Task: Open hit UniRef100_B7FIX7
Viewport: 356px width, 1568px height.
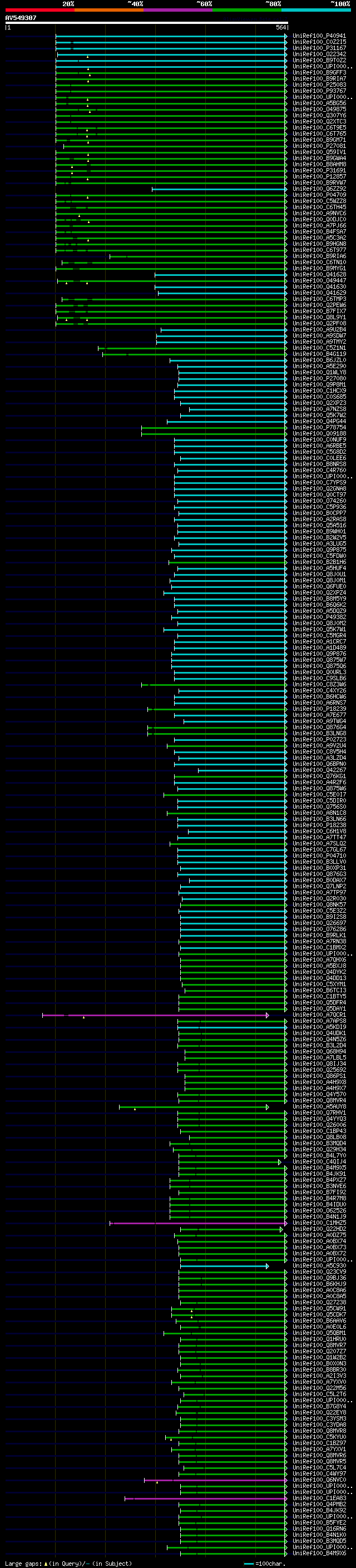Action: tap(319, 311)
